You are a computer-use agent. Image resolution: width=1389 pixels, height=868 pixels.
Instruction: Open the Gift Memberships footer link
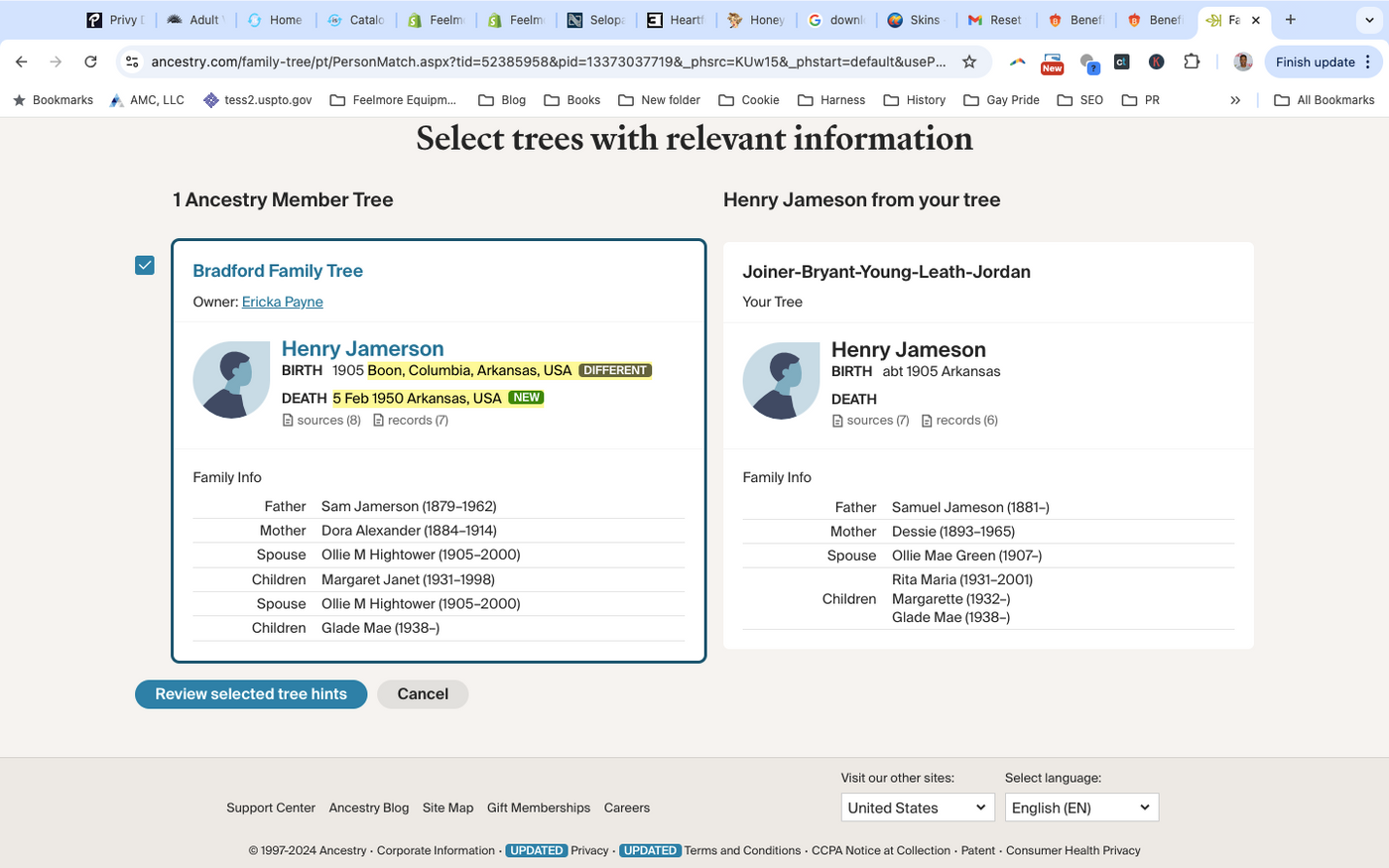539,807
